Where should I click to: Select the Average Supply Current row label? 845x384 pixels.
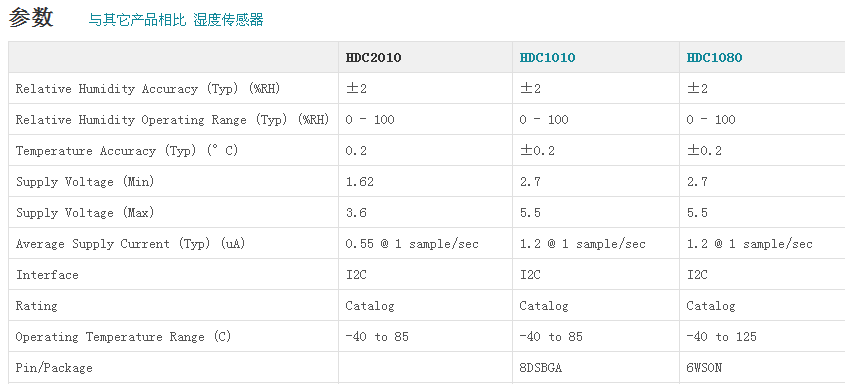(130, 243)
